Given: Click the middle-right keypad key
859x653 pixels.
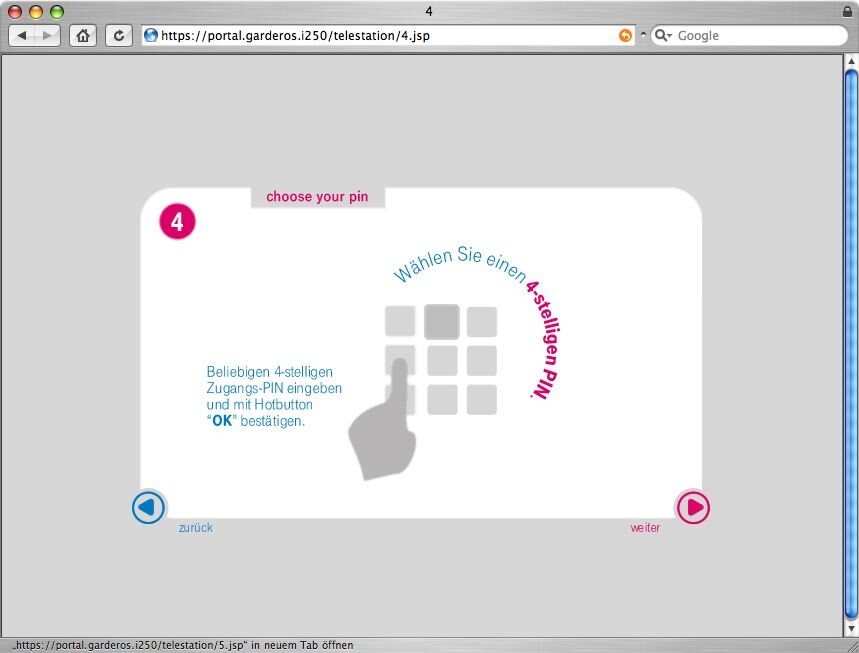Looking at the screenshot, I should click(482, 360).
